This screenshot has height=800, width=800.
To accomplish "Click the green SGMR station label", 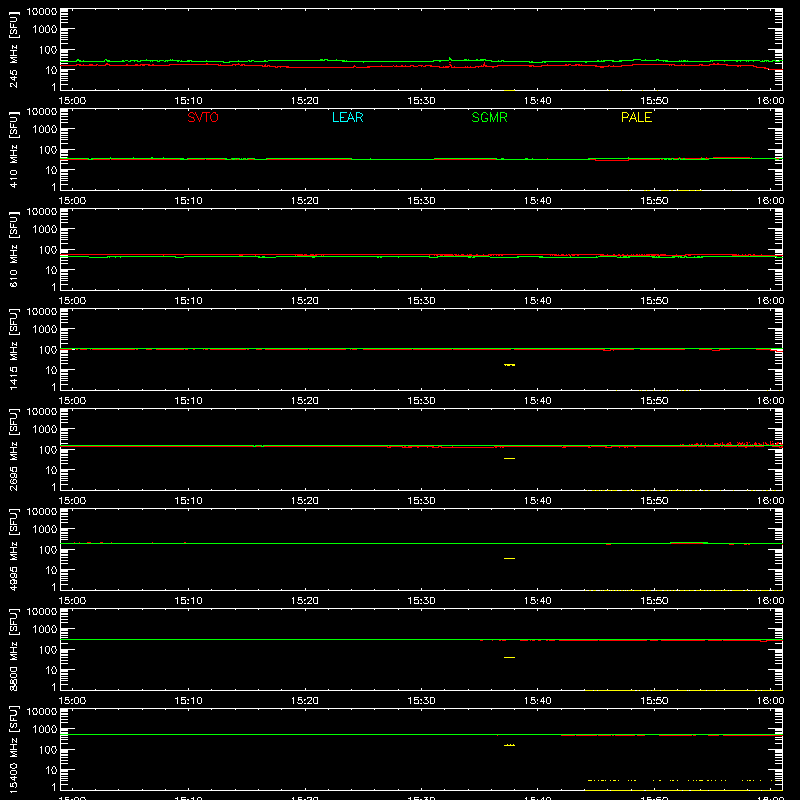I will (489, 117).
